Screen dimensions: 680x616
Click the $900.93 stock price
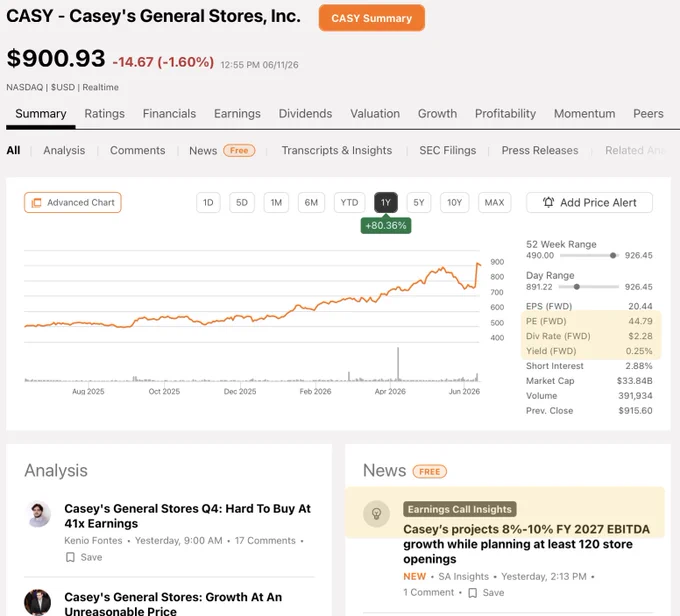pyautogui.click(x=56, y=58)
